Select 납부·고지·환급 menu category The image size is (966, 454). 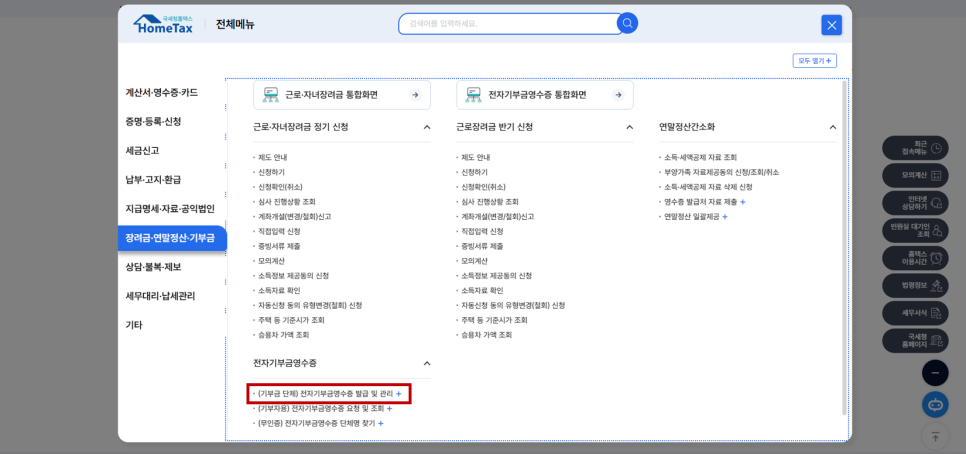[153, 180]
